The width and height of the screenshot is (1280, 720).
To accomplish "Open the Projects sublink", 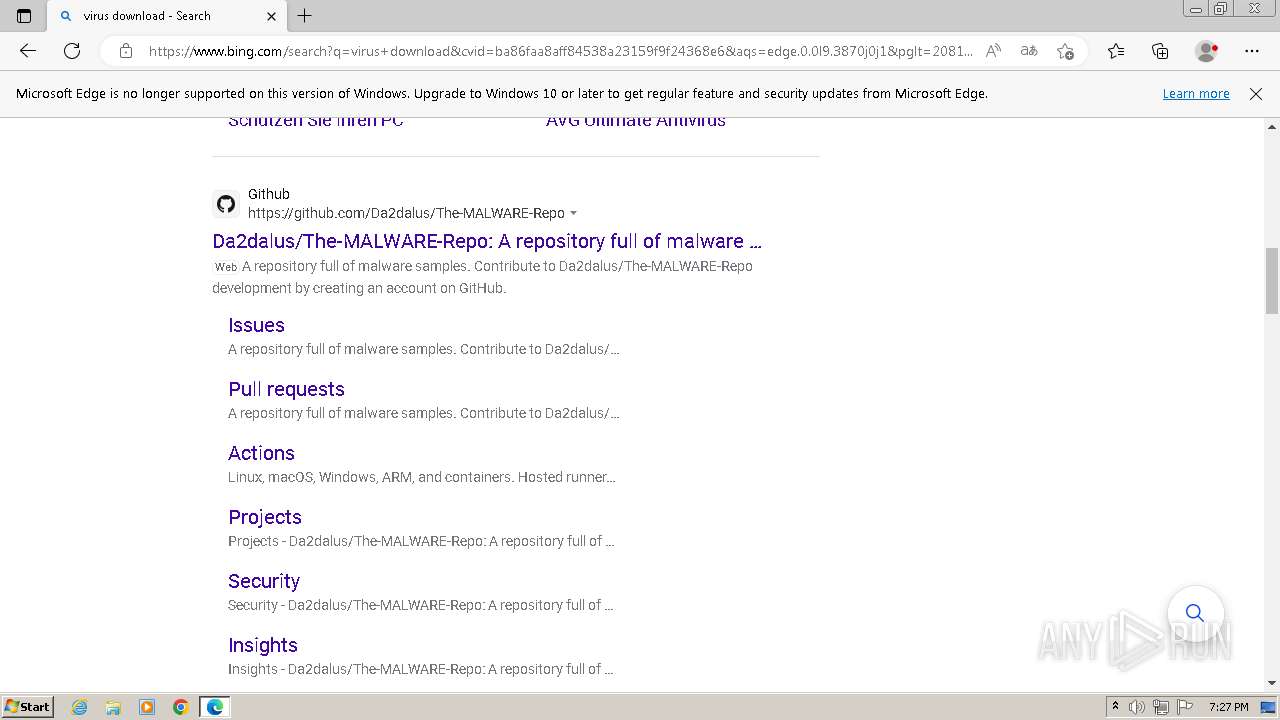I will [265, 517].
